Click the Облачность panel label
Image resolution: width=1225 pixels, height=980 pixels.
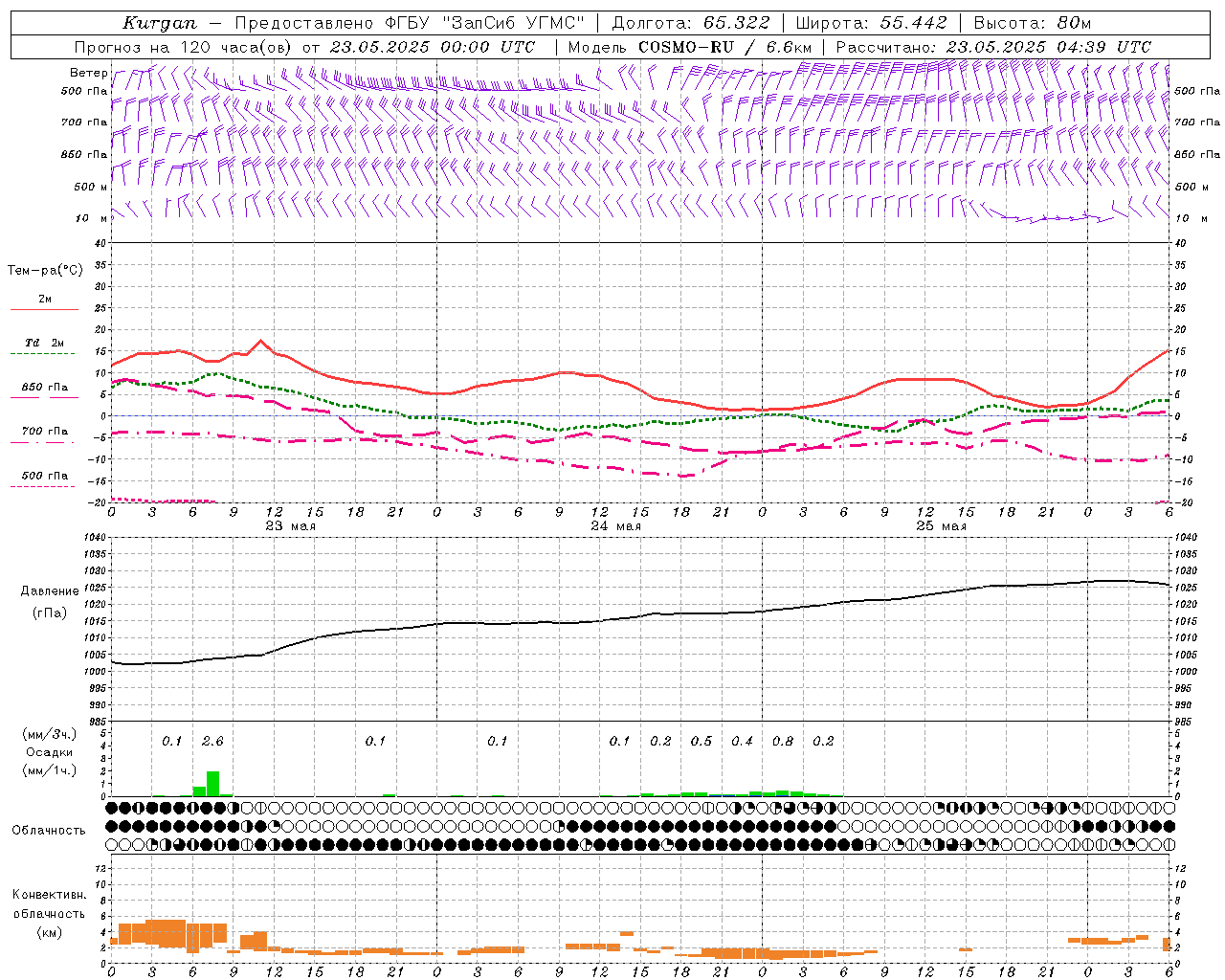pos(49,830)
